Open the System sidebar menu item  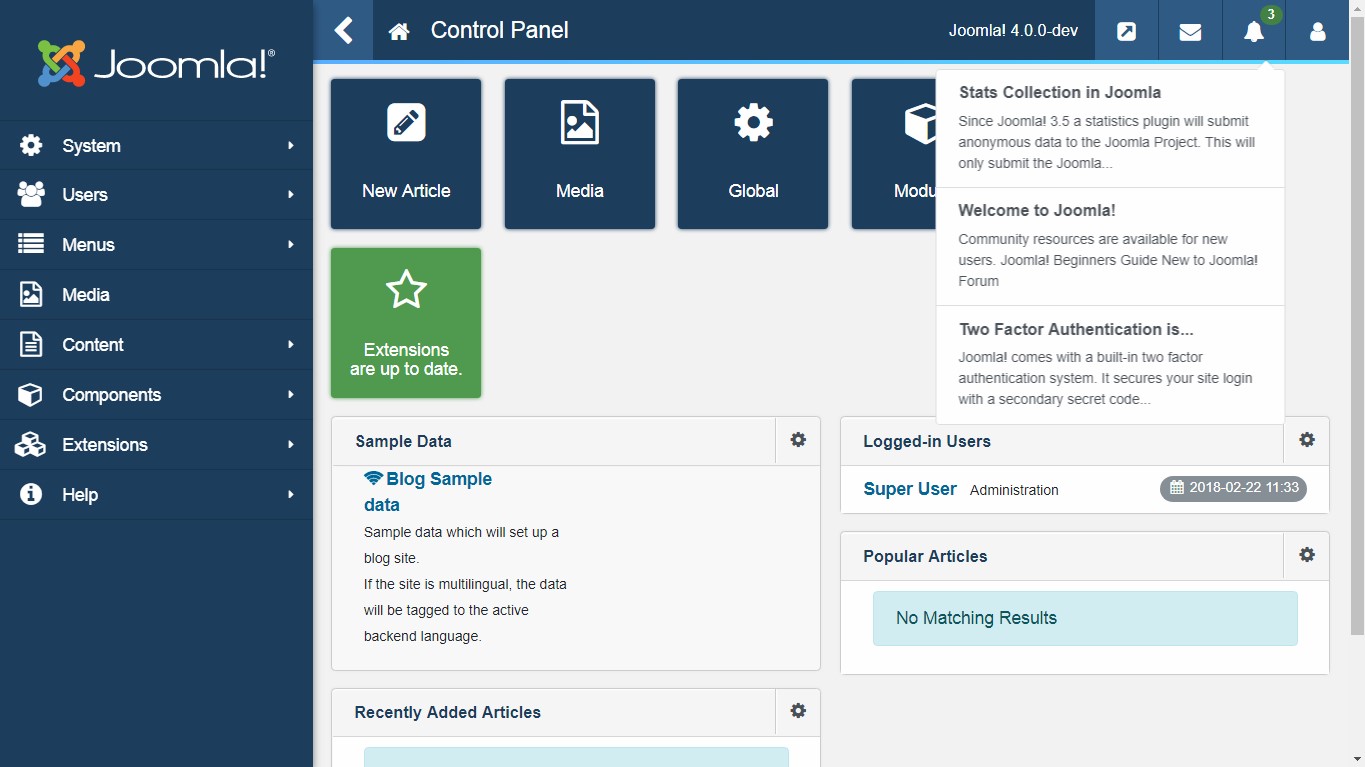point(156,145)
